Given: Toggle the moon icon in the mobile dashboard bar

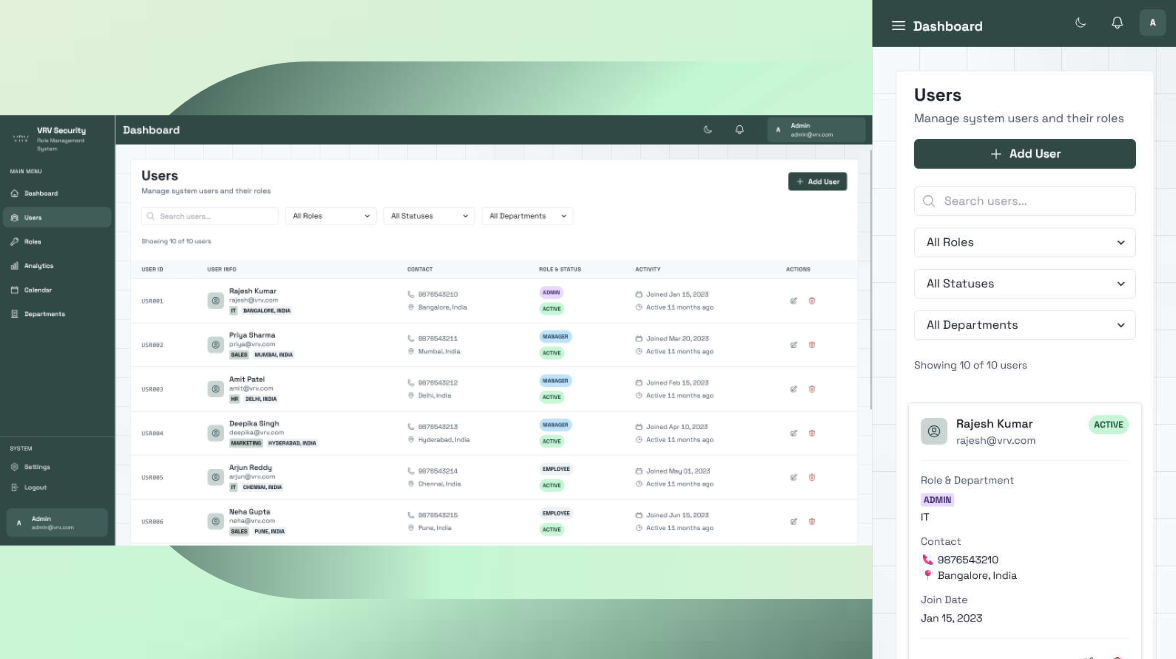Looking at the screenshot, I should (1080, 22).
